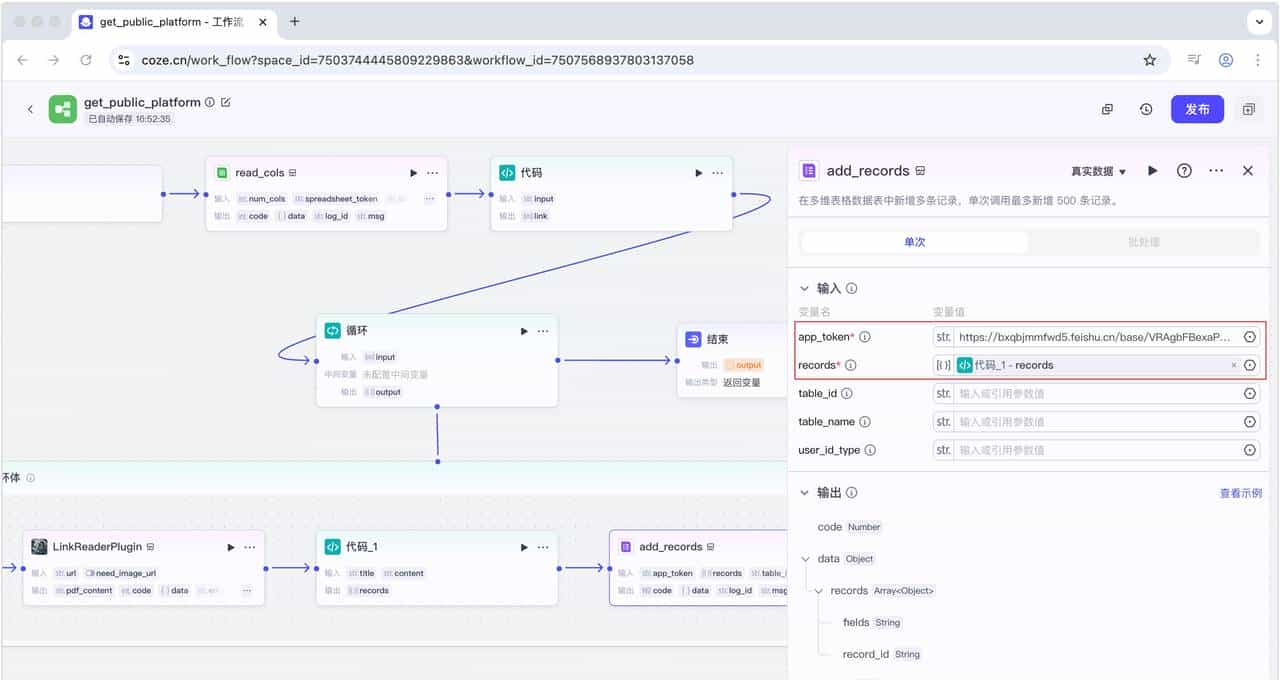Bookmark page with the star icon
This screenshot has width=1280, height=680.
1150,60
